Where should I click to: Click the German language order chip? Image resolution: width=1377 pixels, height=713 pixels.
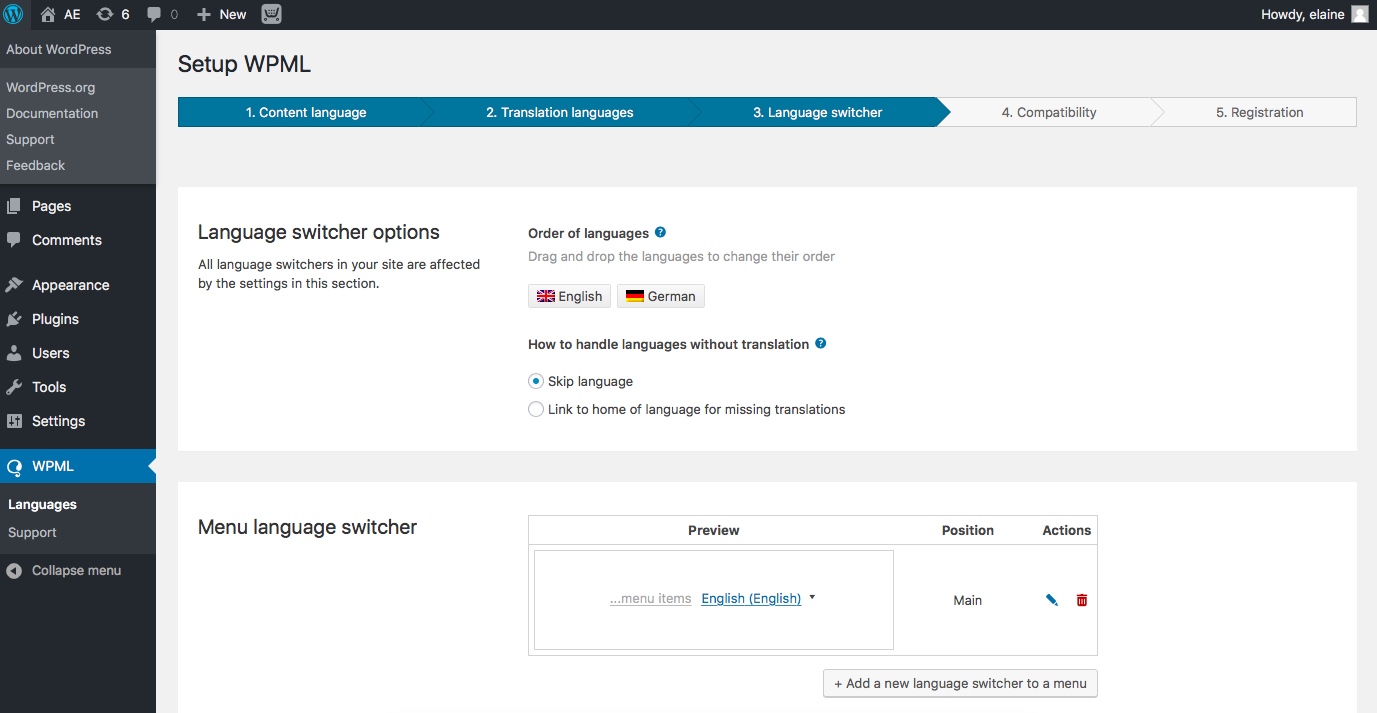[x=660, y=296]
